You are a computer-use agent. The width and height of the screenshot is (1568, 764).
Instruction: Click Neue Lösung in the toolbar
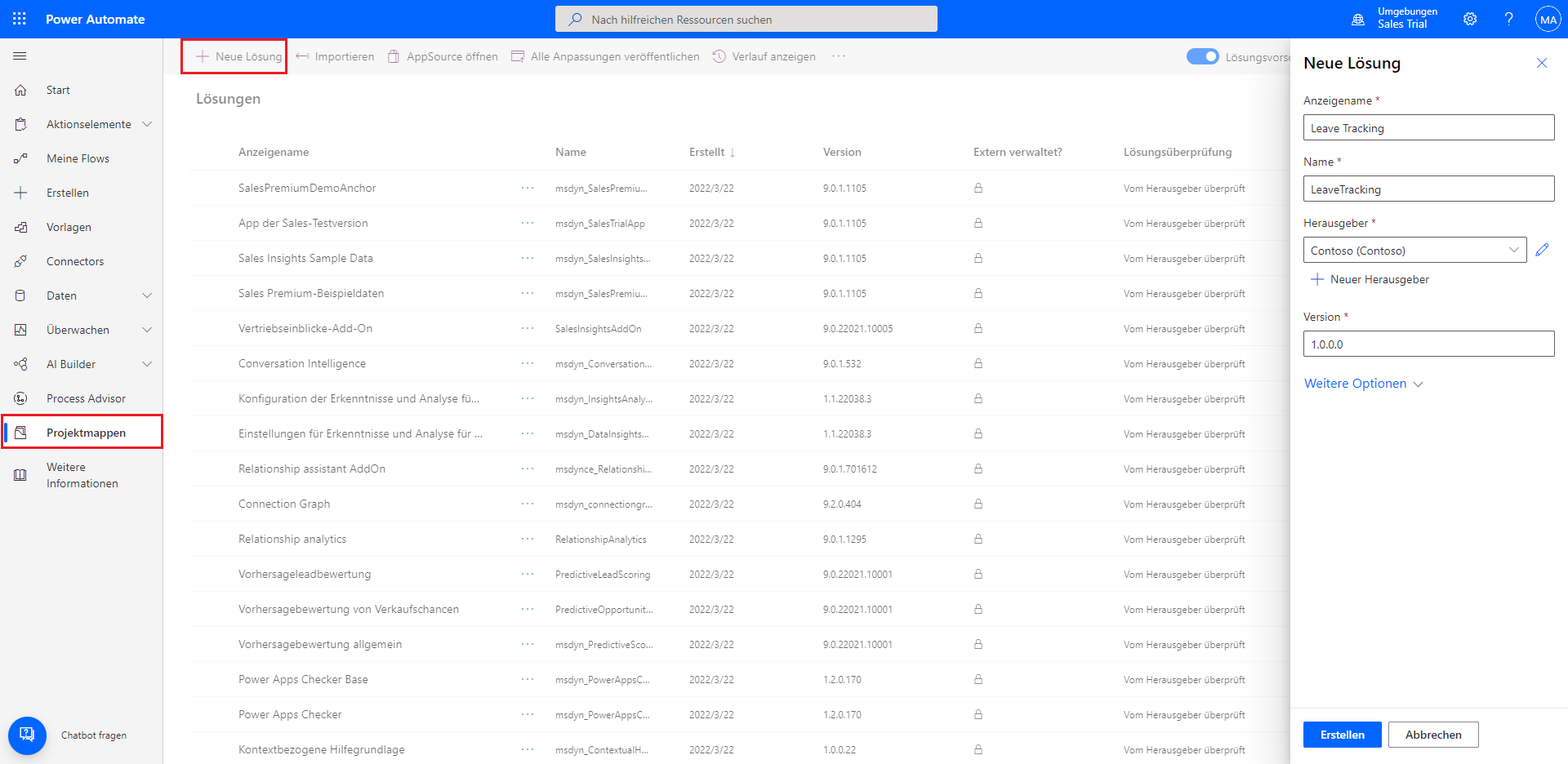238,56
